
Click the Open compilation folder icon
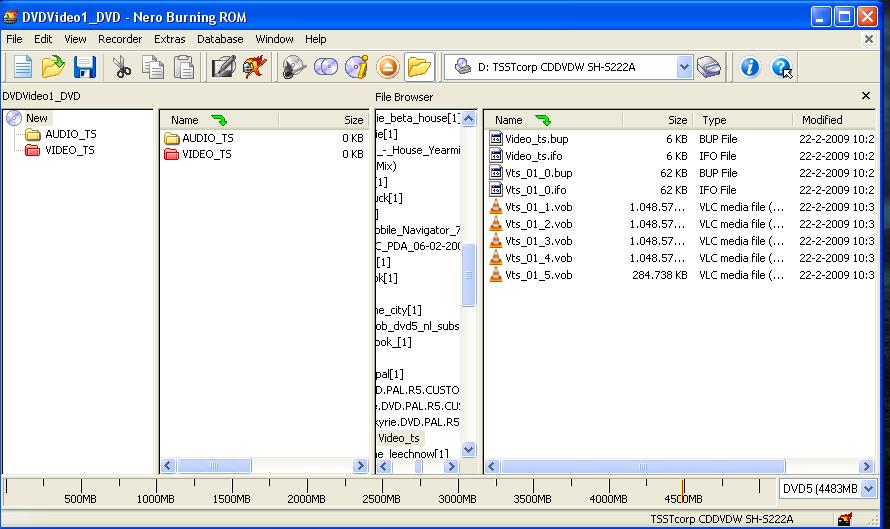[x=53, y=67]
